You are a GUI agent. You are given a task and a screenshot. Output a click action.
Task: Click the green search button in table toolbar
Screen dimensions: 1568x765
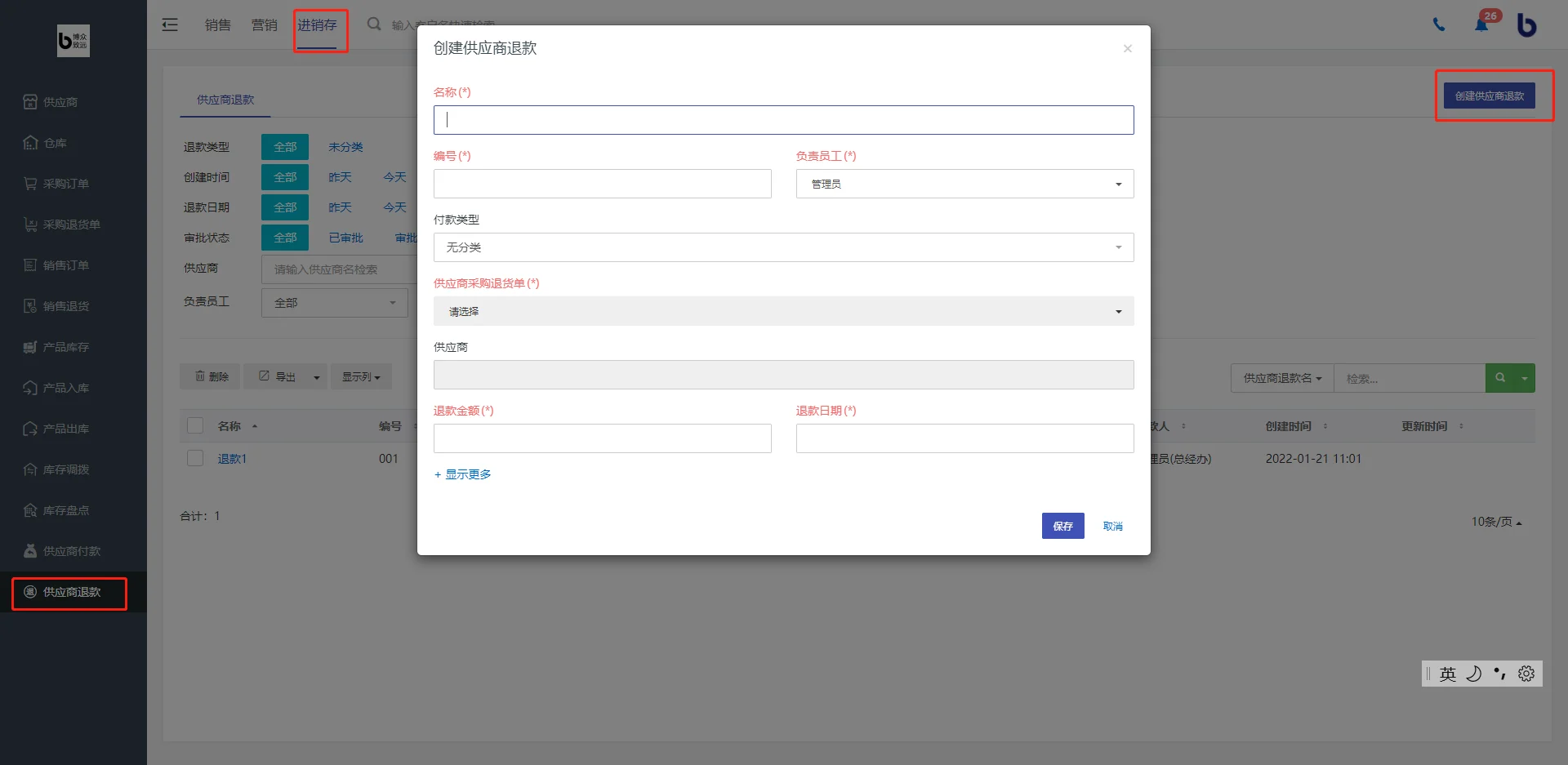point(1499,378)
